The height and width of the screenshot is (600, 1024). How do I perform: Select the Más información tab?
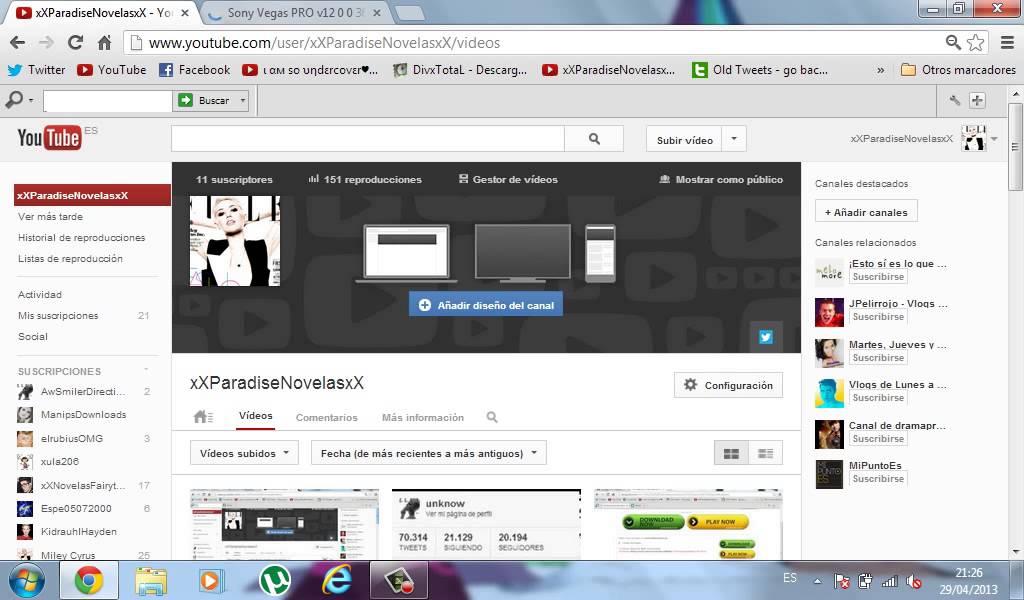coord(423,417)
